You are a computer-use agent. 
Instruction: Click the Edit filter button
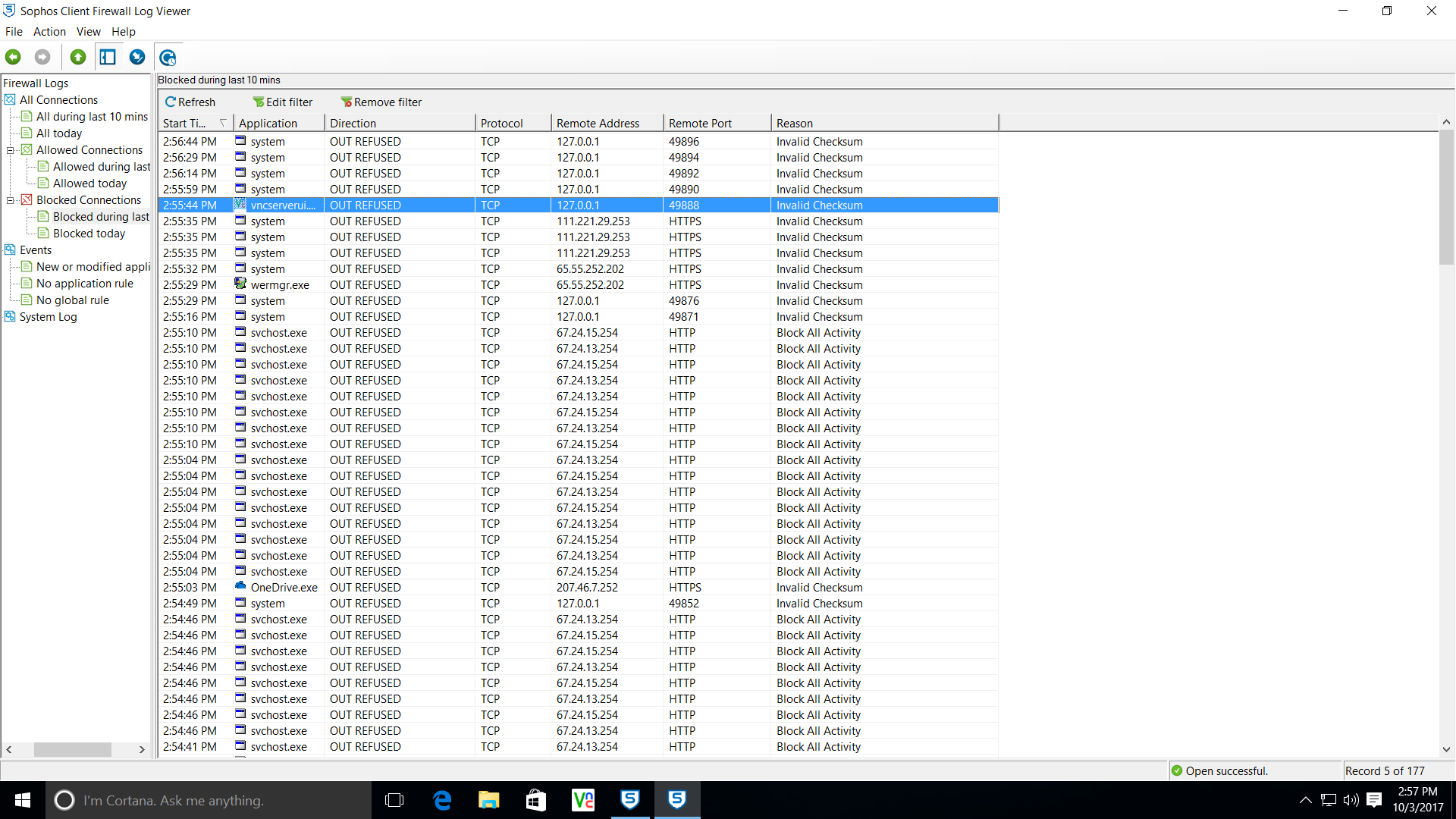coord(282,102)
